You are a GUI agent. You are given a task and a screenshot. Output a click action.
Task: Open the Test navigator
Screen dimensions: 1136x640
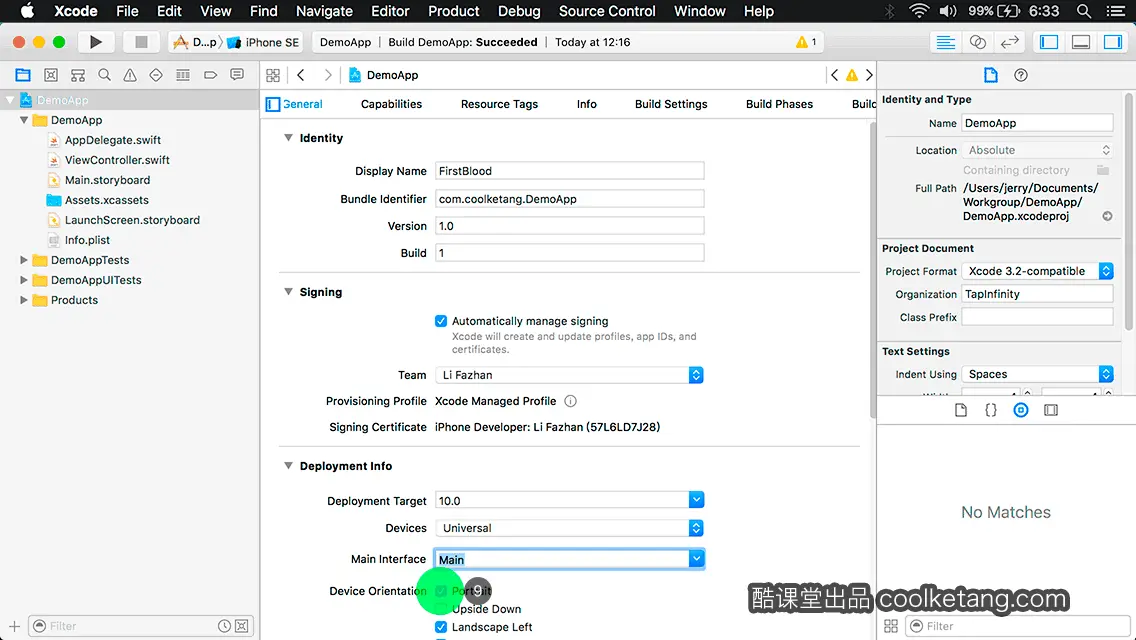156,75
